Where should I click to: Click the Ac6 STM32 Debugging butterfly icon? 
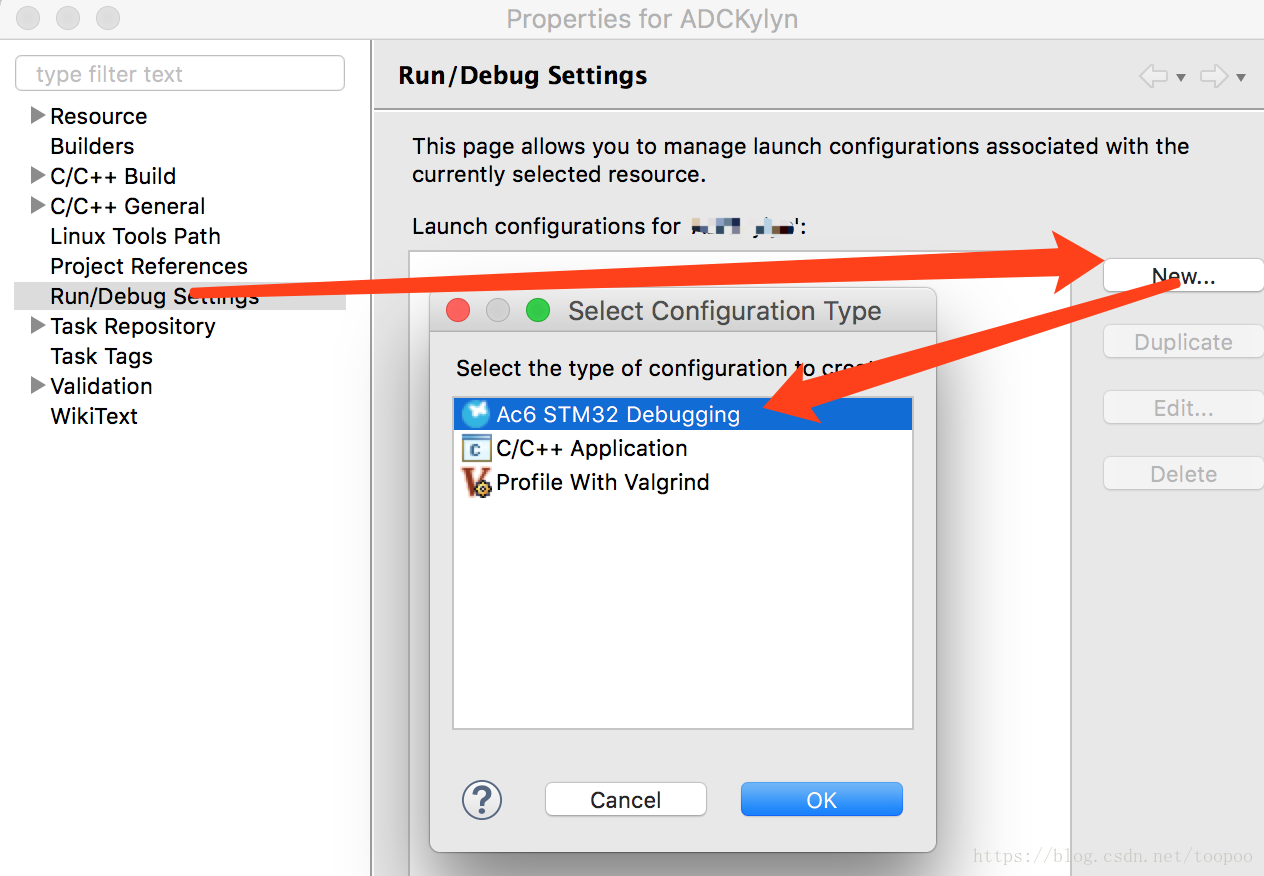pyautogui.click(x=476, y=414)
